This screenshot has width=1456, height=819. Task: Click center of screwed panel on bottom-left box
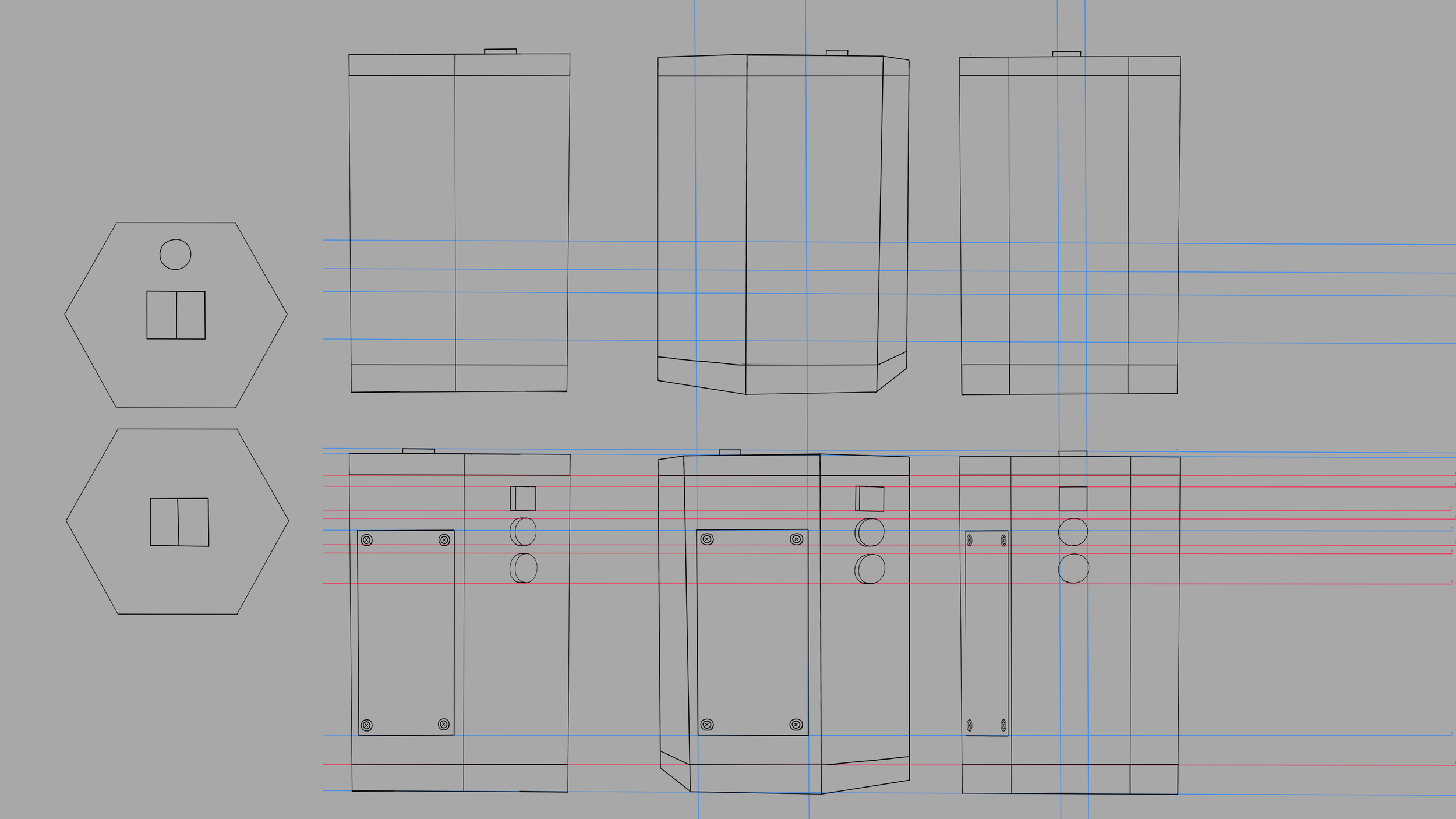(x=406, y=633)
